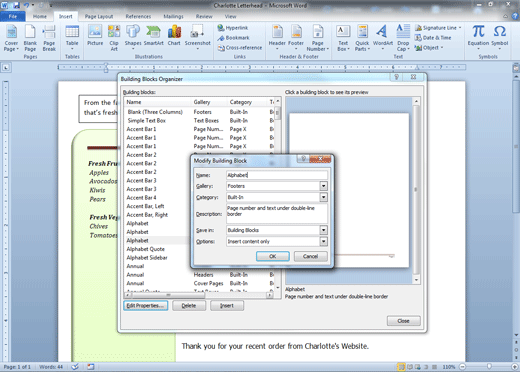Switch to the View tab
The image size is (520, 372).
pyautogui.click(x=230, y=16)
